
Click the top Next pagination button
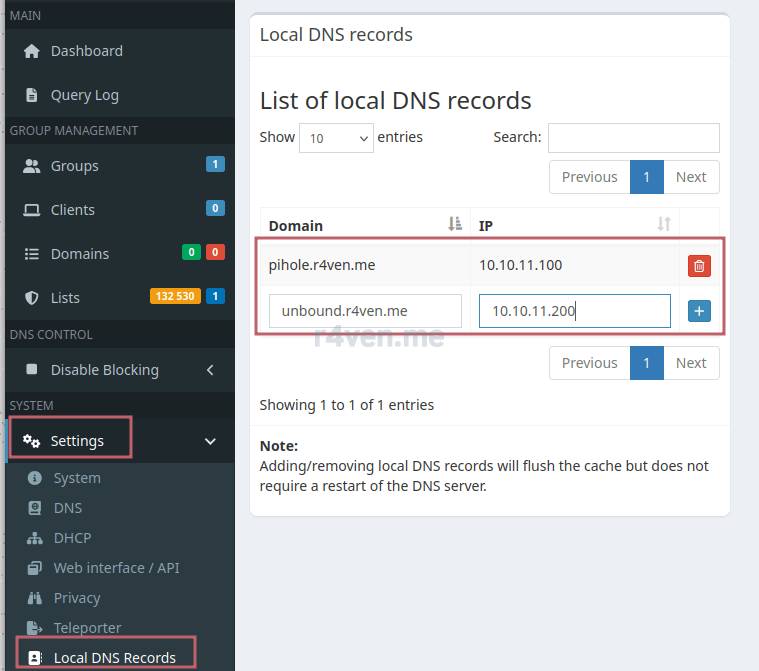pyautogui.click(x=691, y=177)
